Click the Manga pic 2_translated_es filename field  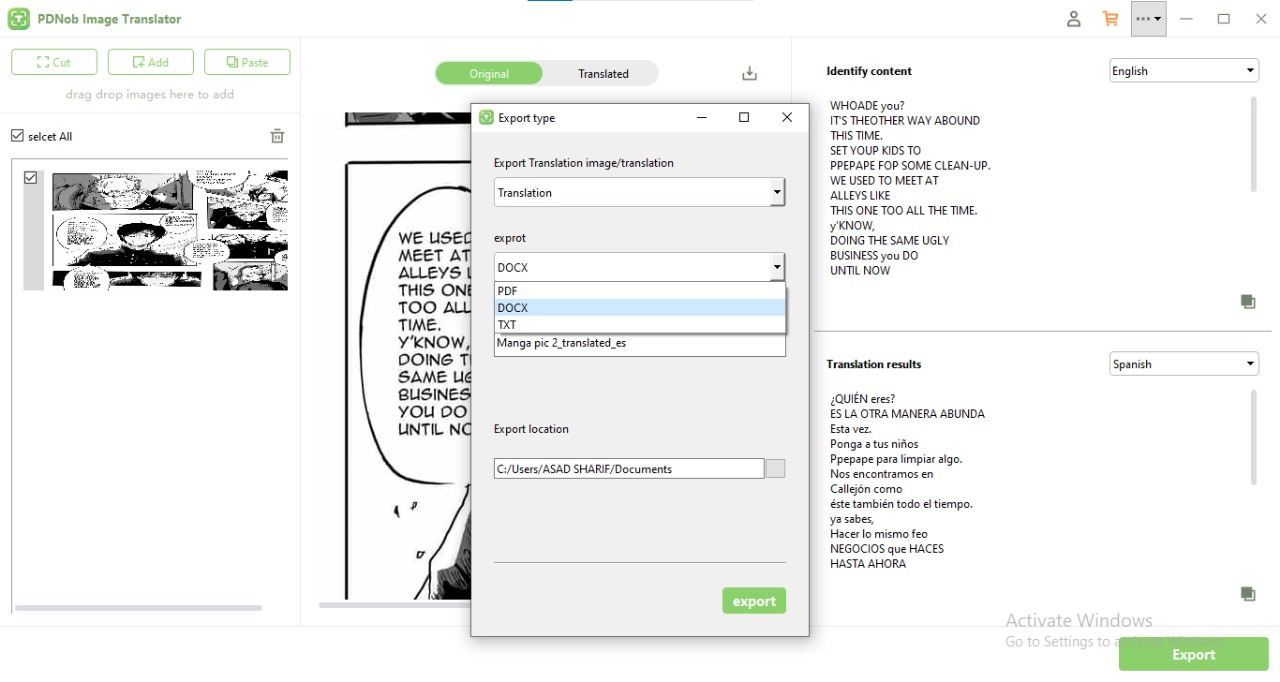(x=639, y=344)
